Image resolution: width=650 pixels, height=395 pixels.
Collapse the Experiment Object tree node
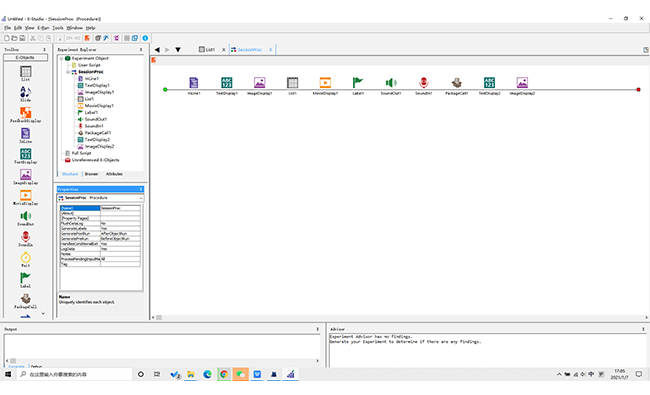62,58
